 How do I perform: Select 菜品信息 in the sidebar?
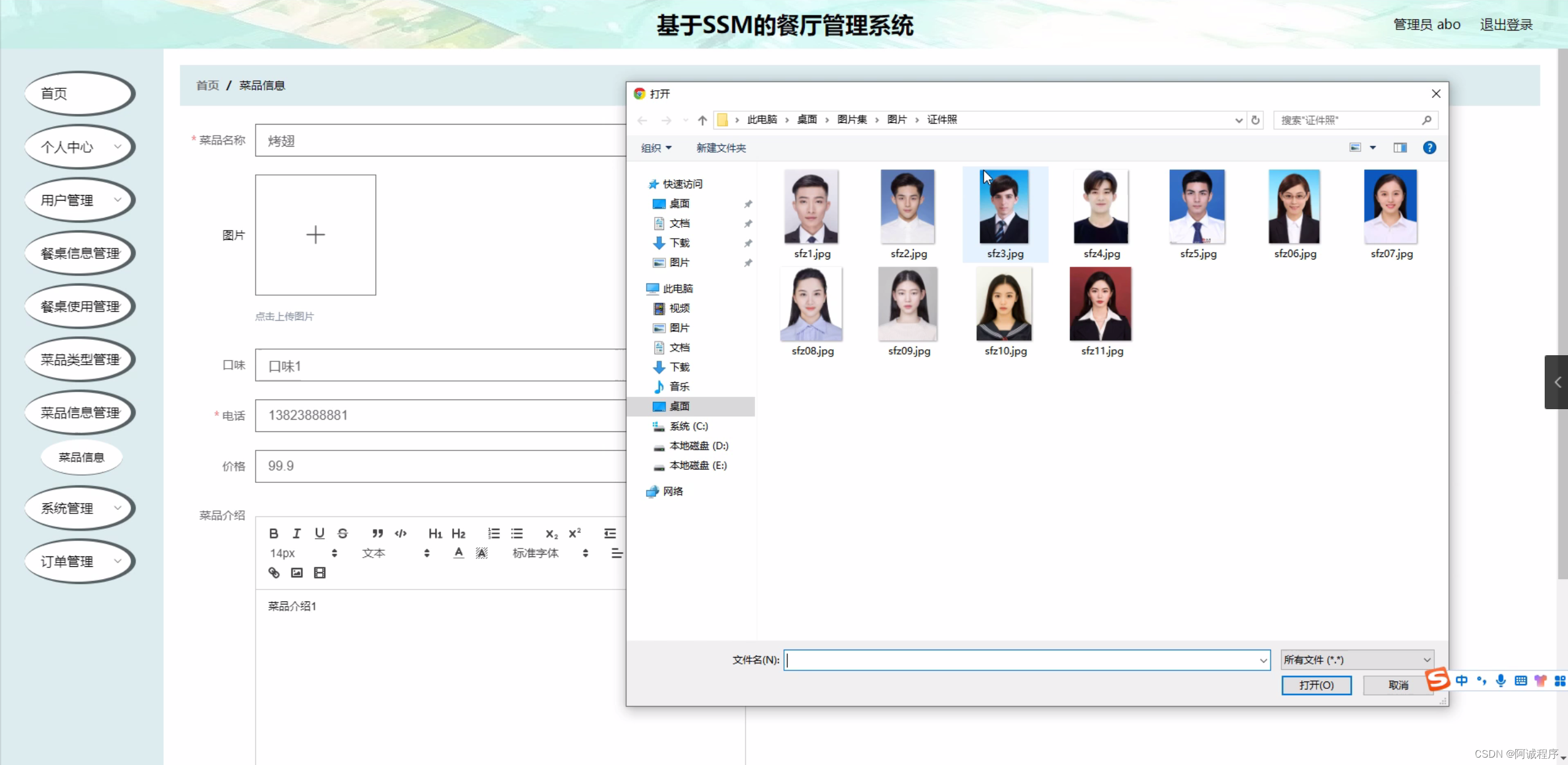click(82, 457)
